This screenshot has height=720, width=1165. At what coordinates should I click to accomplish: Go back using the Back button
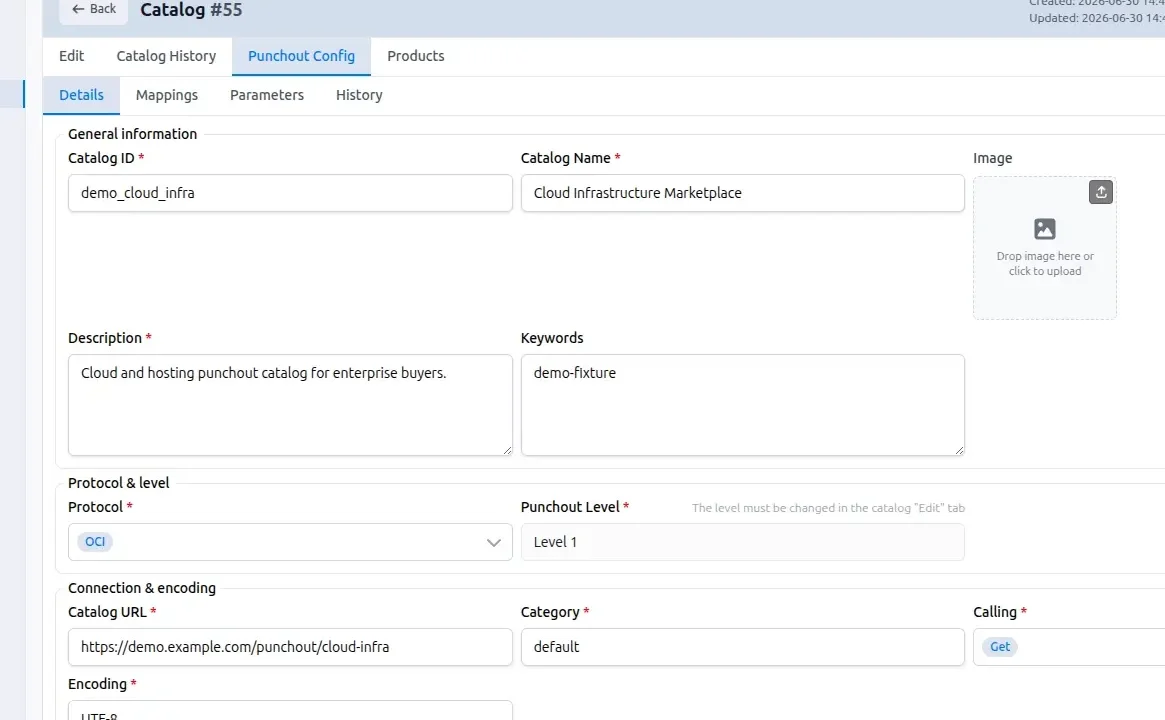point(94,9)
